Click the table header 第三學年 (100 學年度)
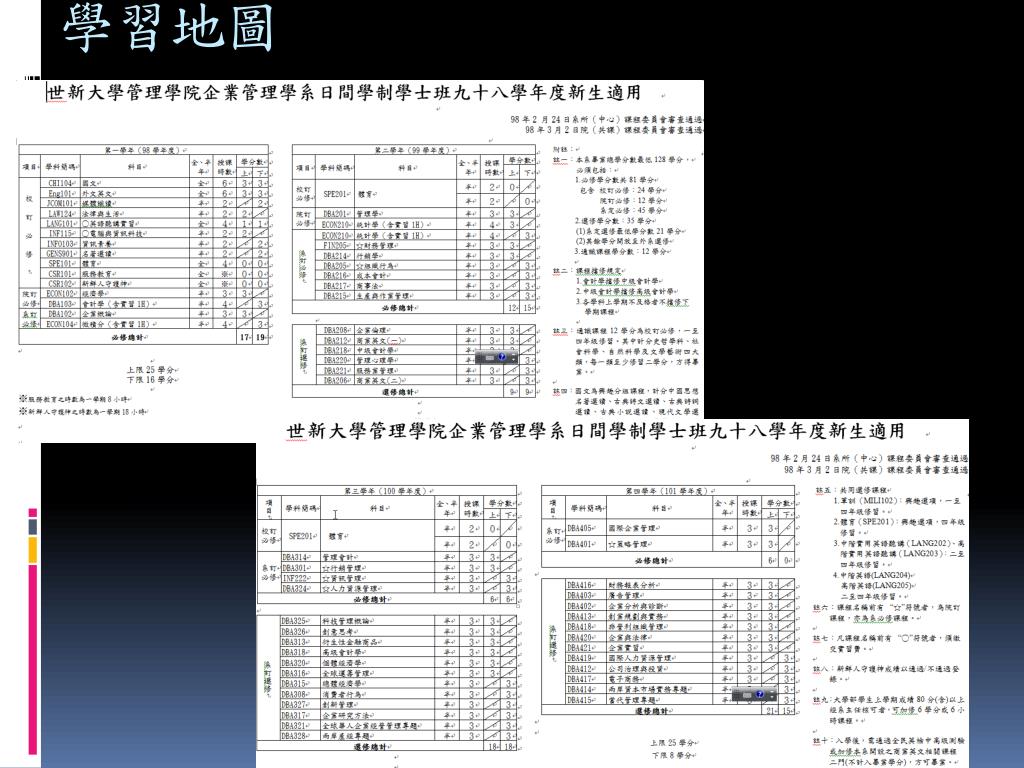 click(x=385, y=490)
